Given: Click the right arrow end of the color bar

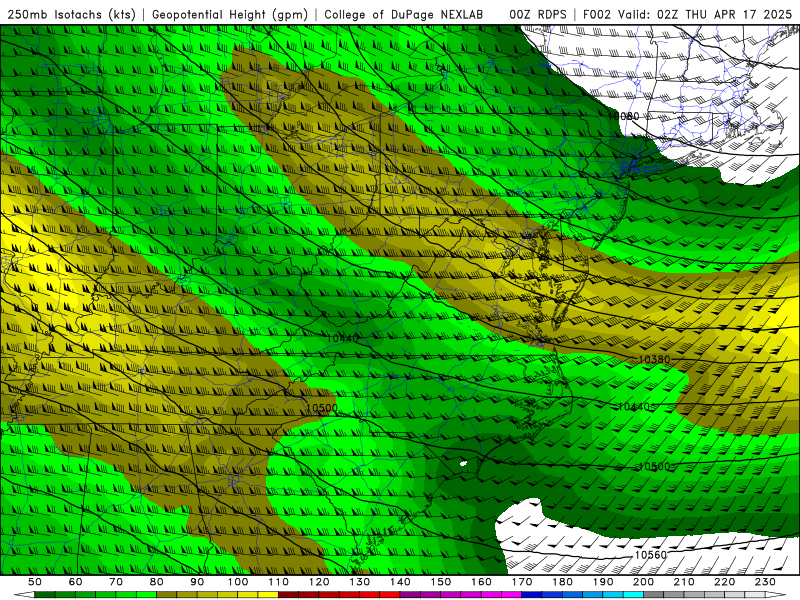Looking at the screenshot, I should click(776, 595).
